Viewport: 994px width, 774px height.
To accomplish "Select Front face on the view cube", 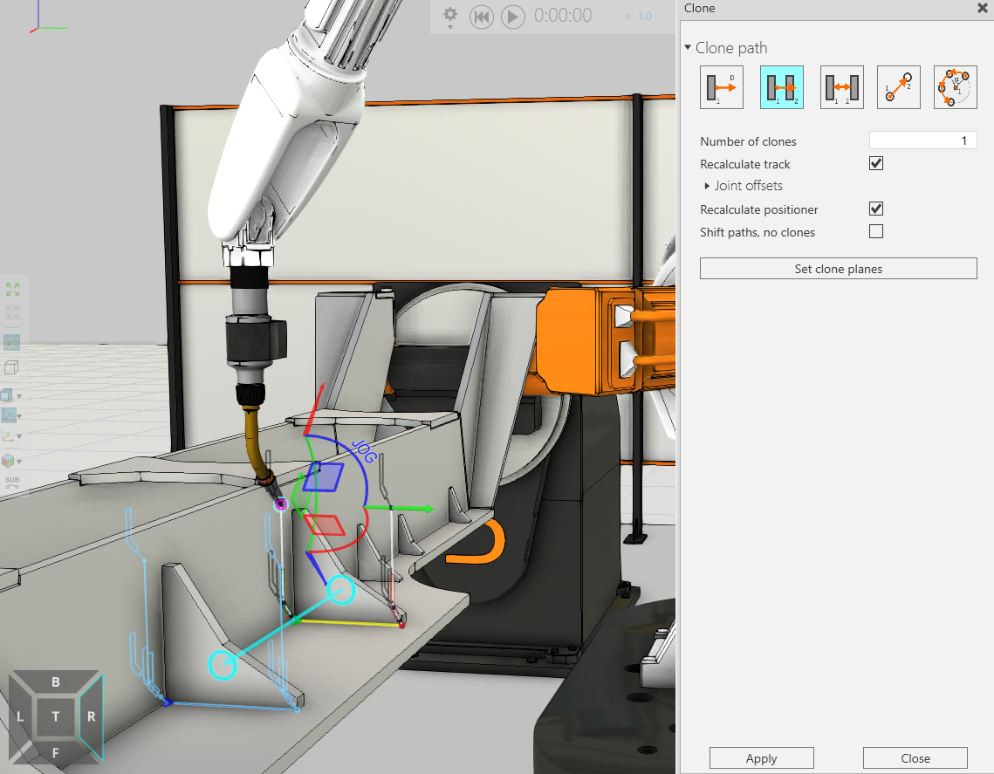I will [55, 753].
